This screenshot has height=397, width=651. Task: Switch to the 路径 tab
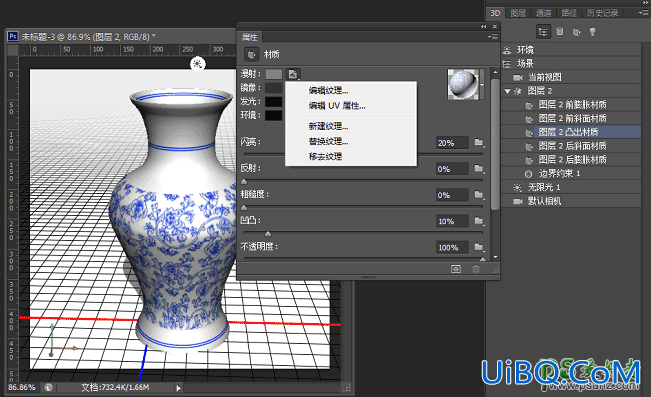coord(569,13)
